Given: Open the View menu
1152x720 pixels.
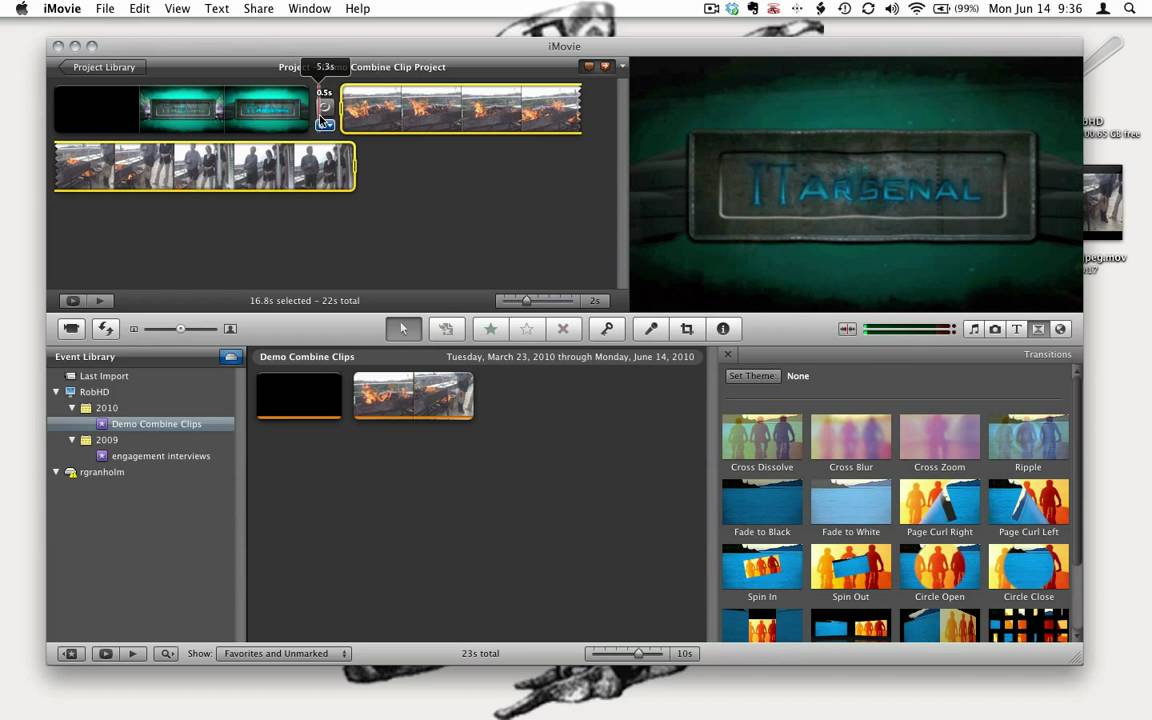Looking at the screenshot, I should click(177, 9).
